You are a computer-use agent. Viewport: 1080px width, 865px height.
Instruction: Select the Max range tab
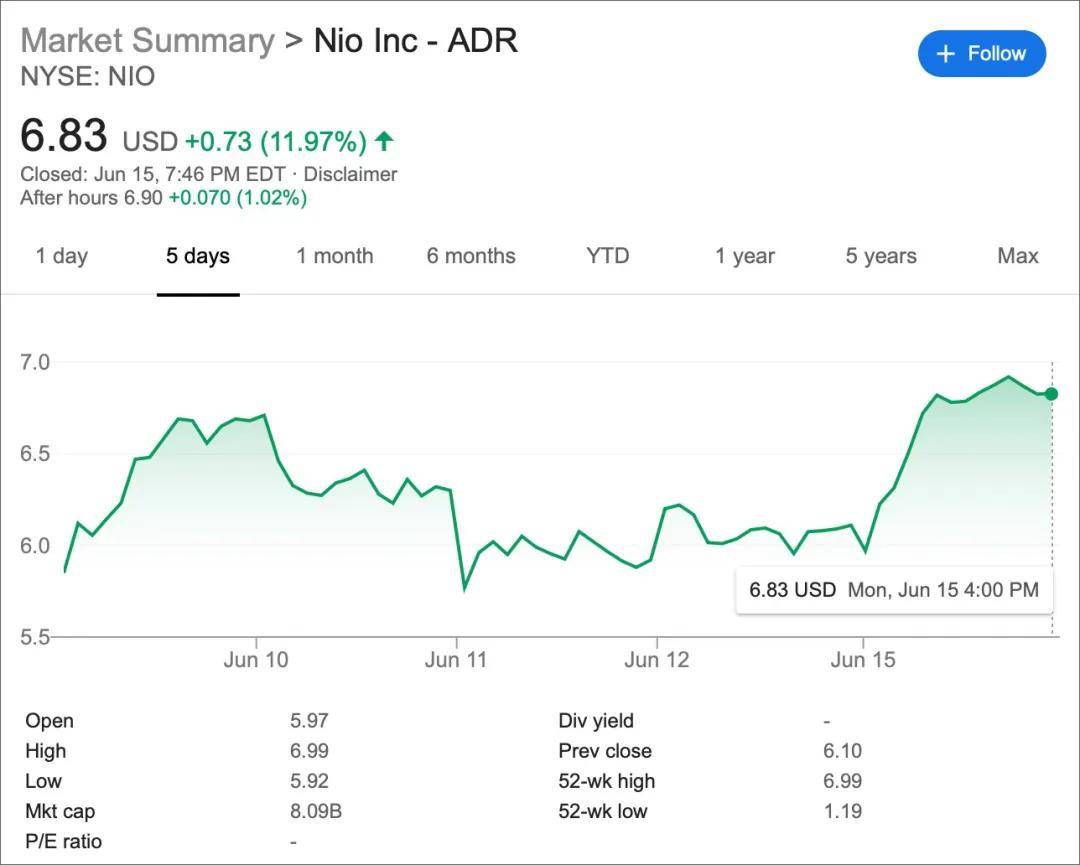[1018, 256]
